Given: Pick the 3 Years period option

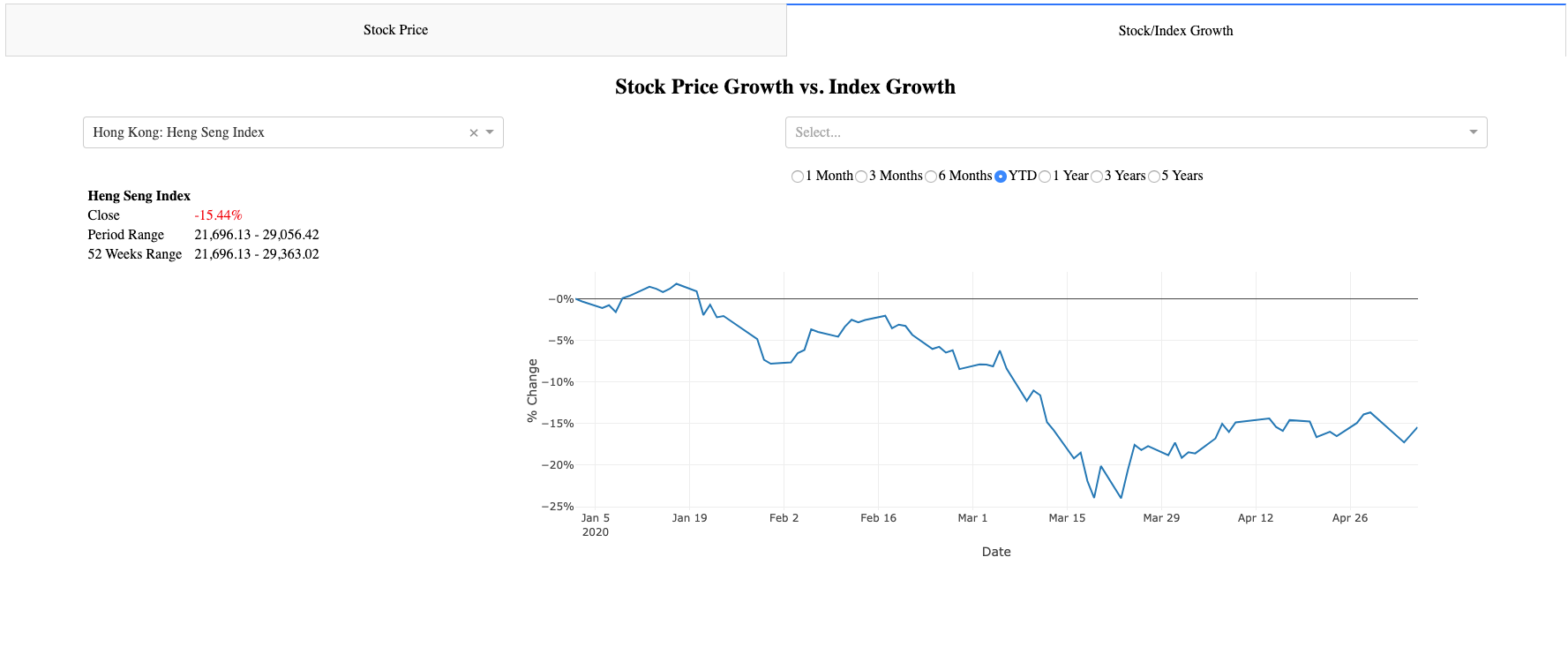Looking at the screenshot, I should click(x=1097, y=177).
